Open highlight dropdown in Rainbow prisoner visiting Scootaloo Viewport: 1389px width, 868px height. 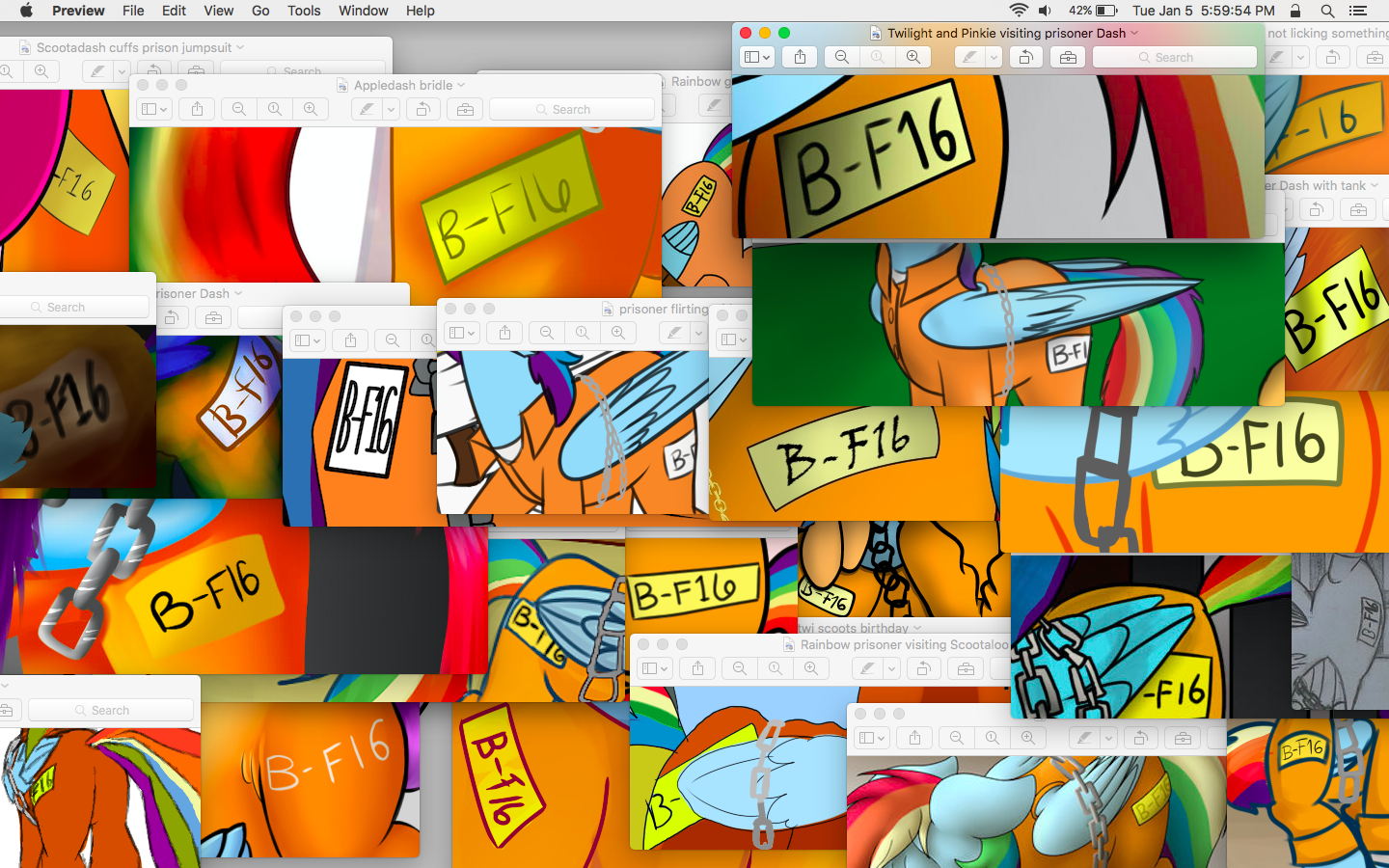click(x=891, y=668)
